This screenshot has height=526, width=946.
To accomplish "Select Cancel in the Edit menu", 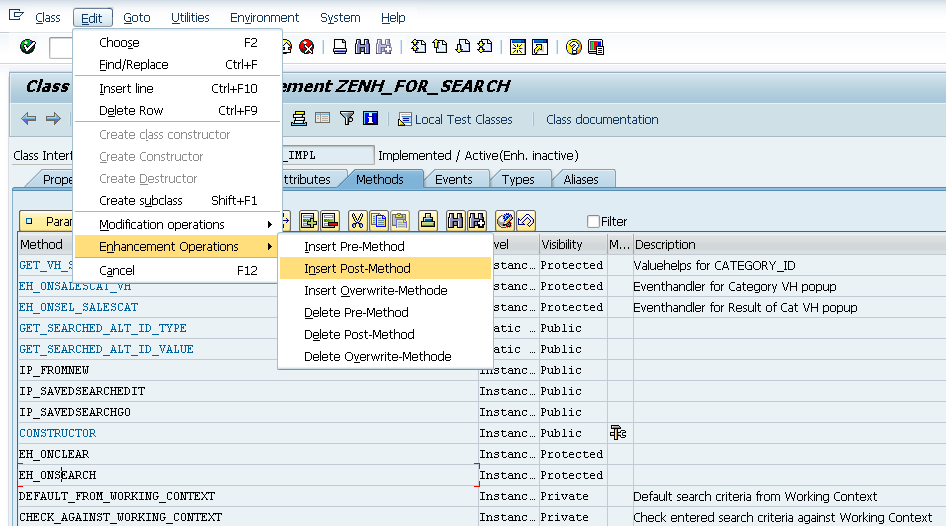I will tap(177, 270).
